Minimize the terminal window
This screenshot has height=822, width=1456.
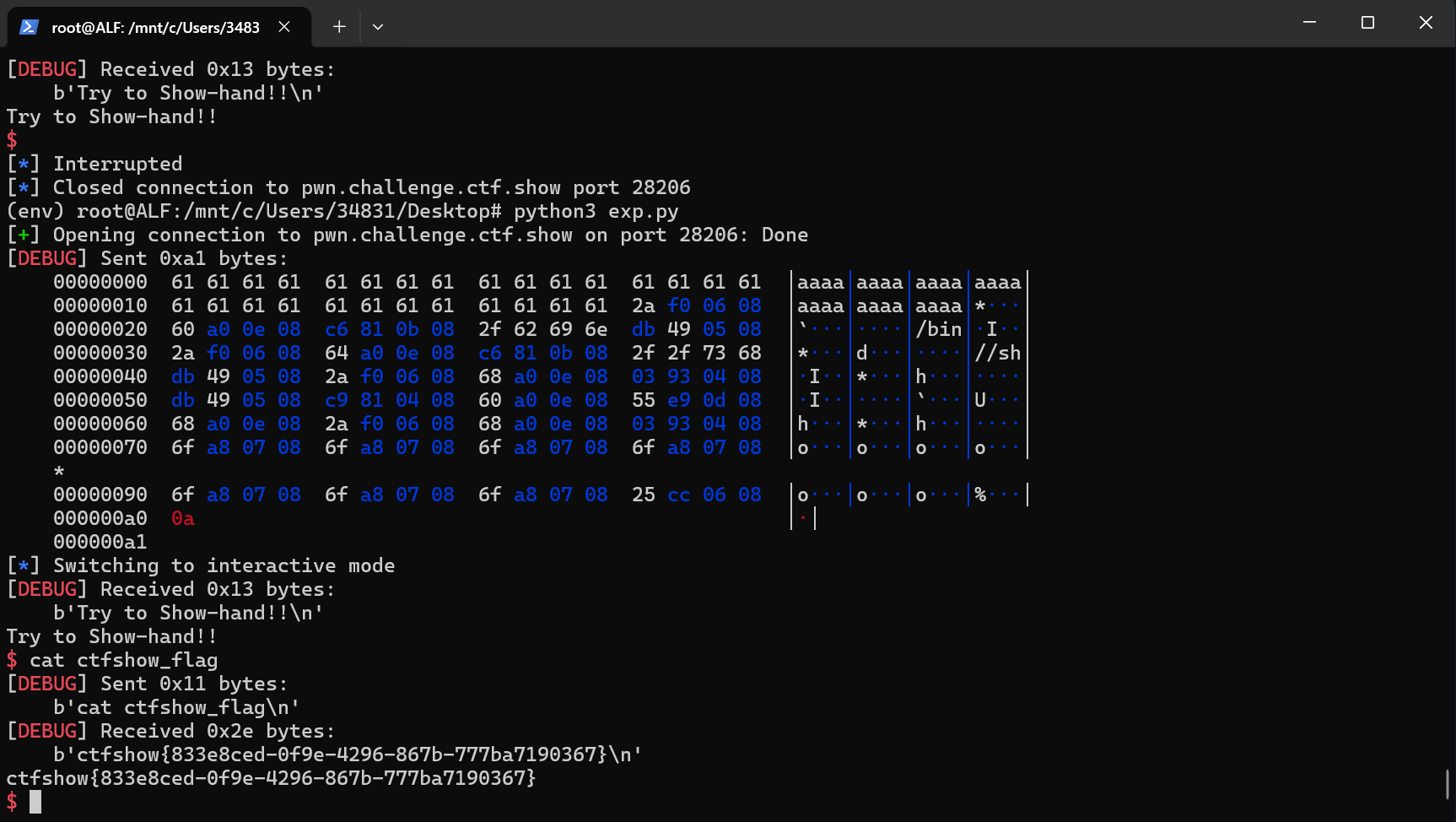click(x=1309, y=23)
